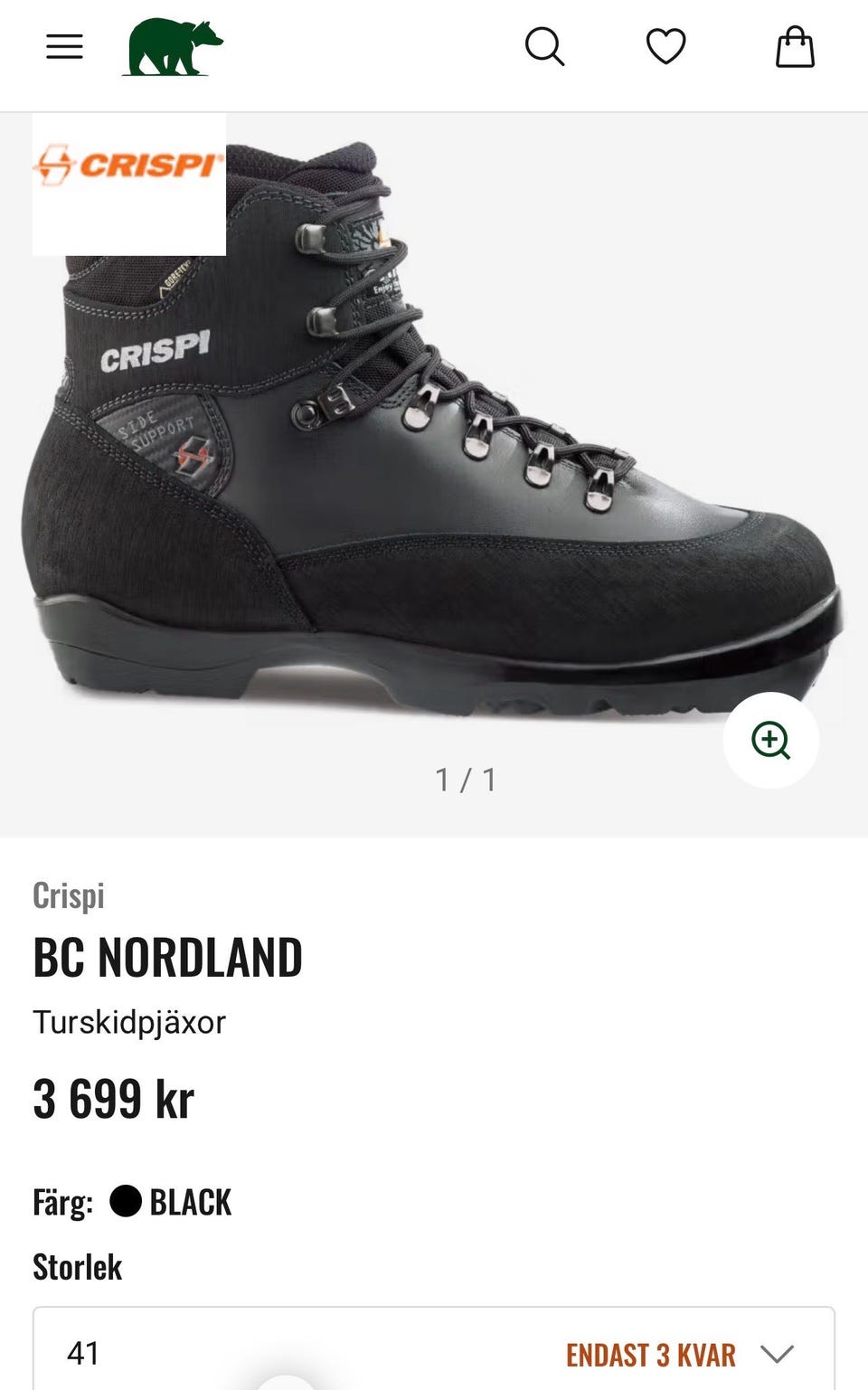Click the ENDAST 3 KVAR stock label

click(x=650, y=1355)
